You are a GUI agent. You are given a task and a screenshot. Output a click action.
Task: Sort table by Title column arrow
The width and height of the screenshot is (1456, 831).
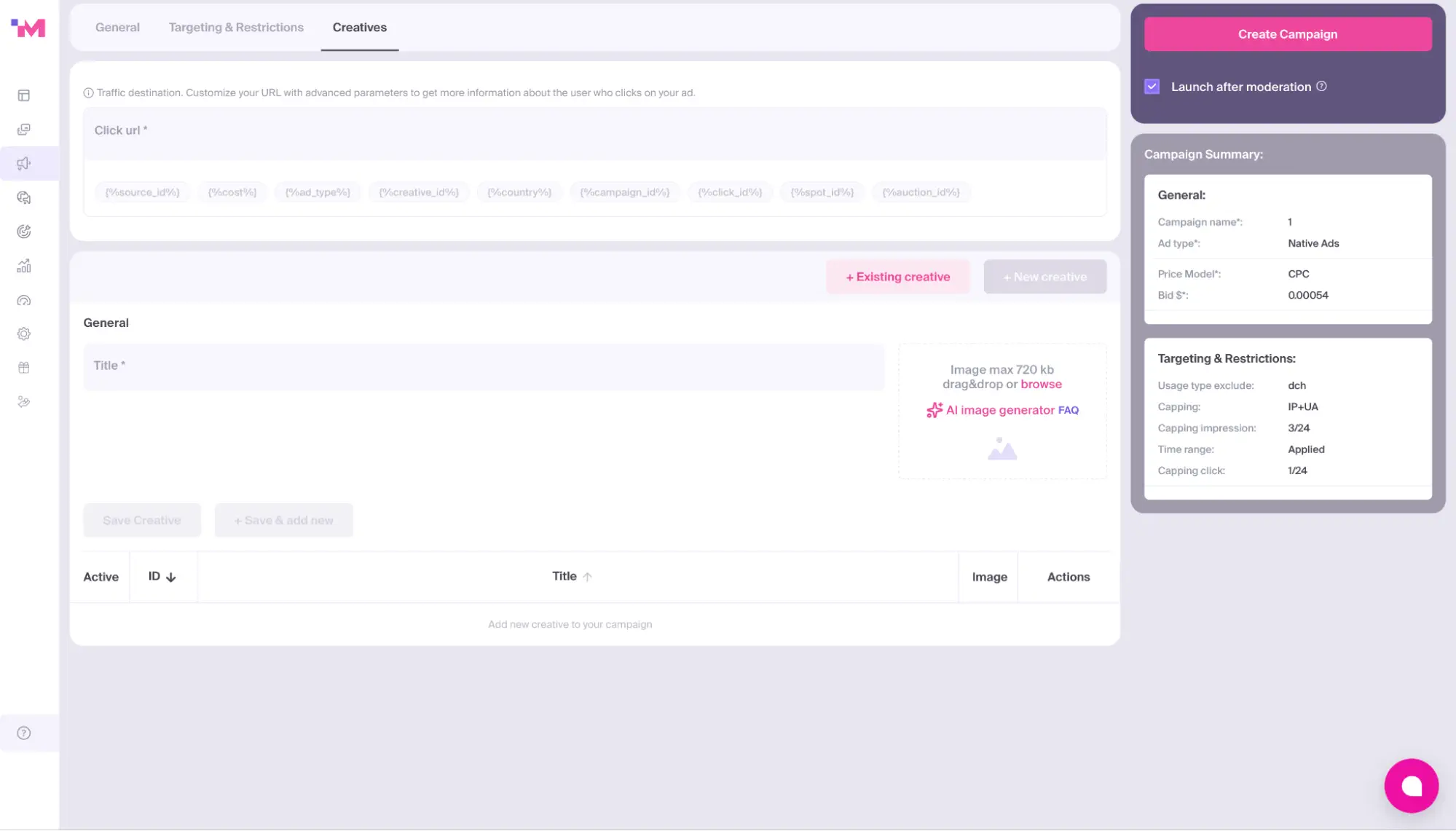(x=587, y=577)
